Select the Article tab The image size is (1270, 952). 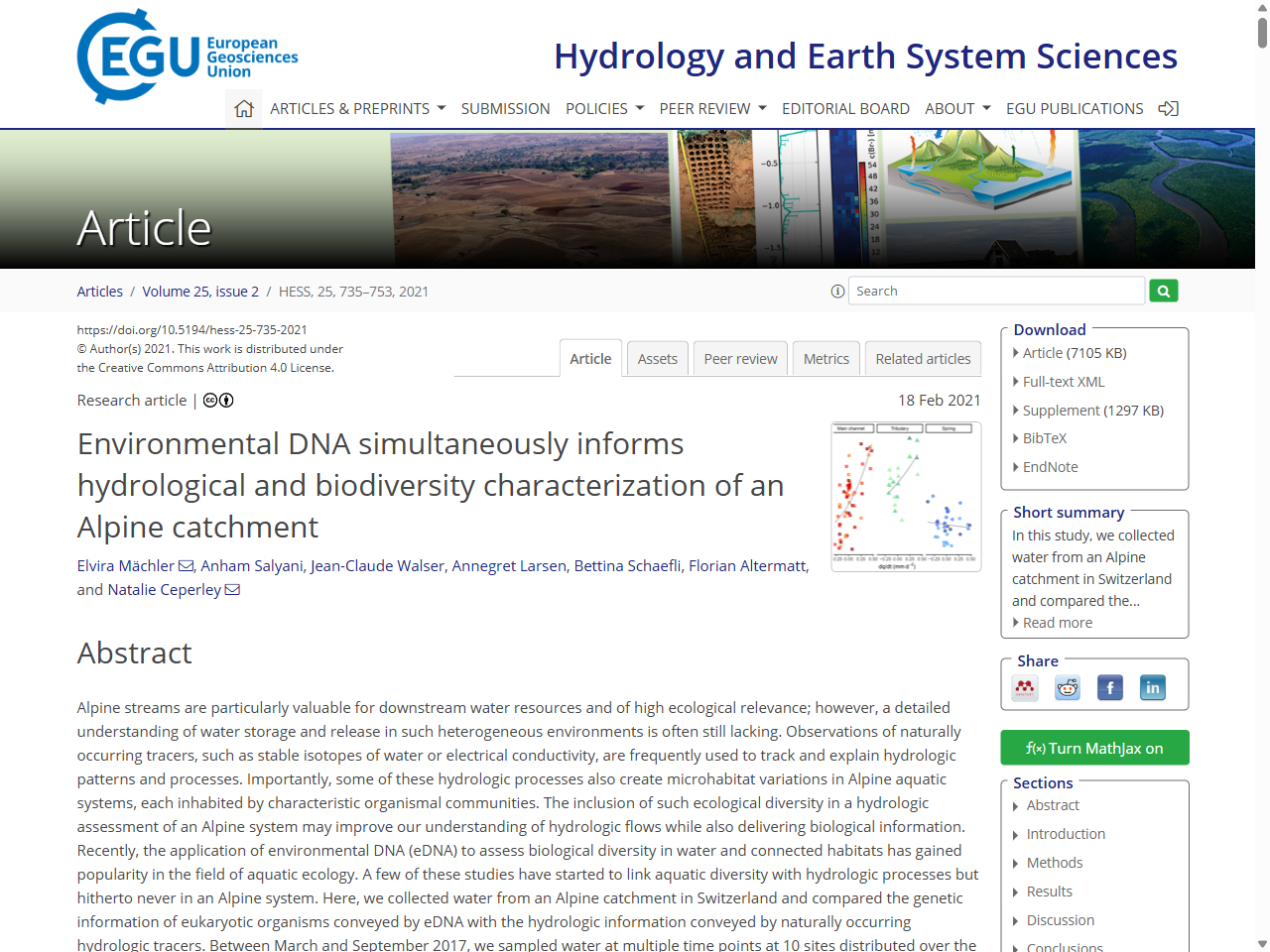pos(590,359)
